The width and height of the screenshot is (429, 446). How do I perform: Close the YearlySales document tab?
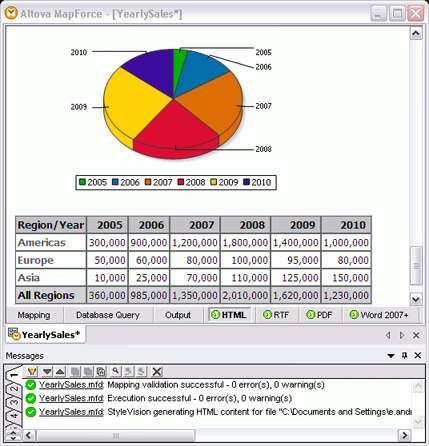click(416, 335)
